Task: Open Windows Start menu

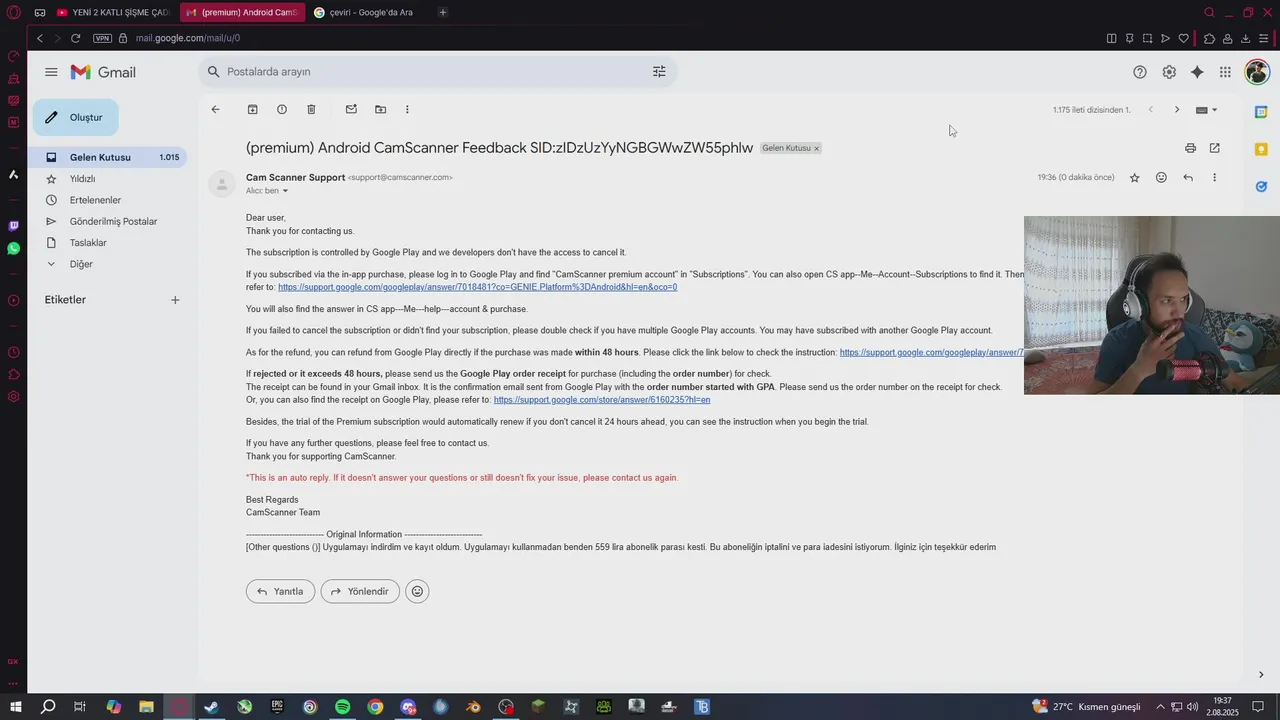Action: [x=15, y=707]
